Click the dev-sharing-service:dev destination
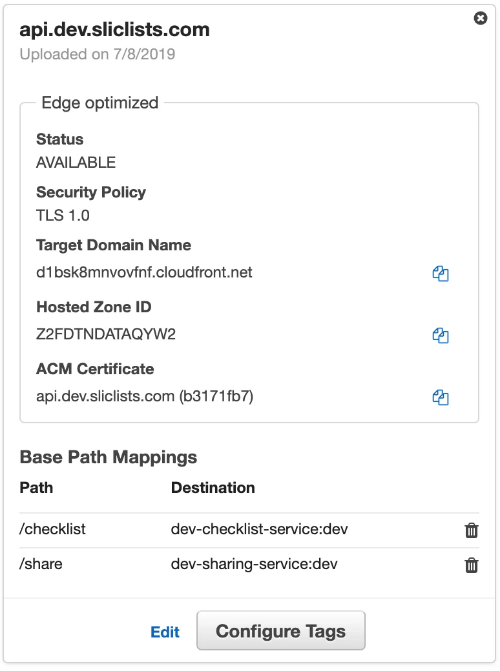 [254, 564]
